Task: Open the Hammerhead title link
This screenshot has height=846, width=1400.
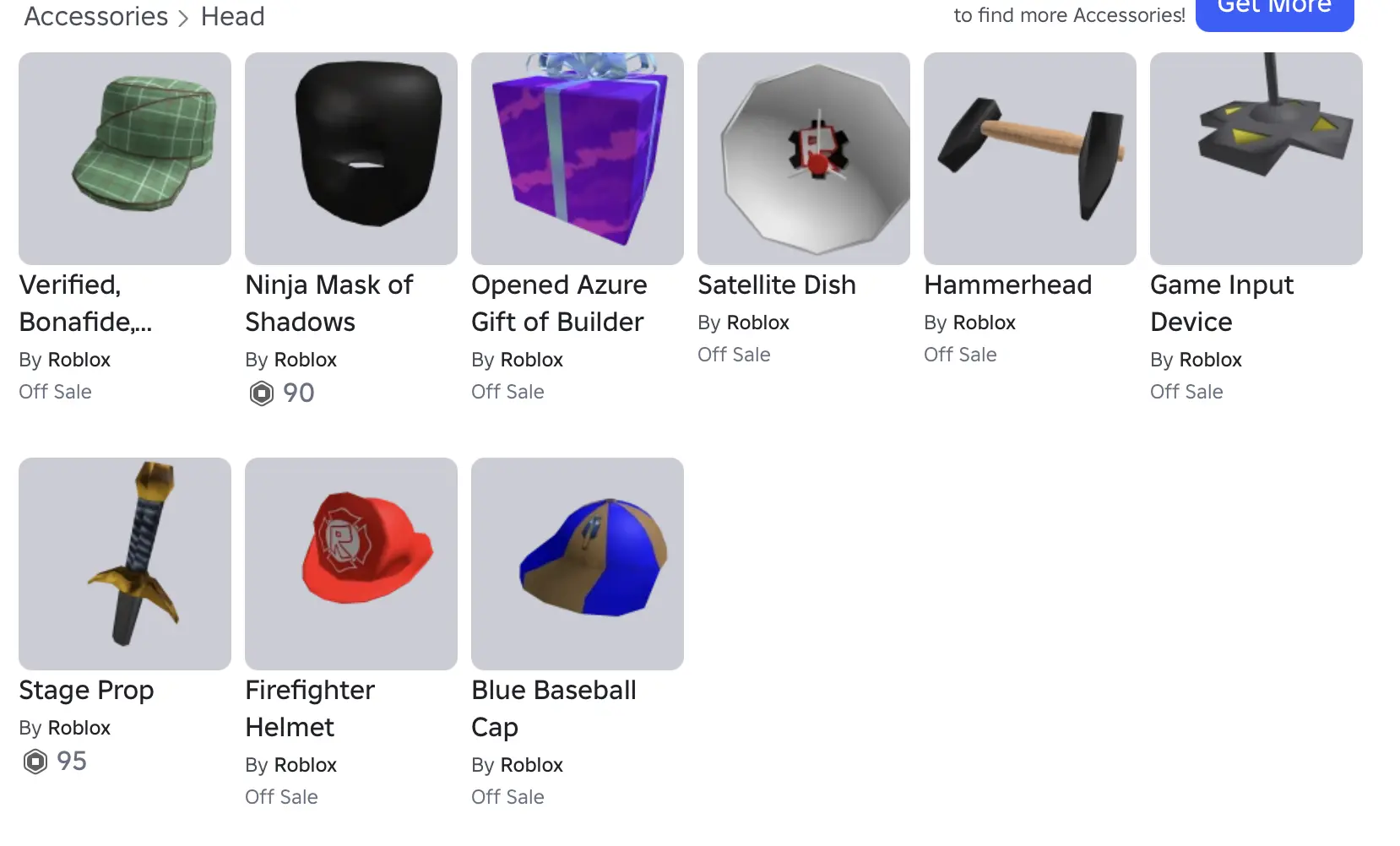Action: (x=1008, y=285)
